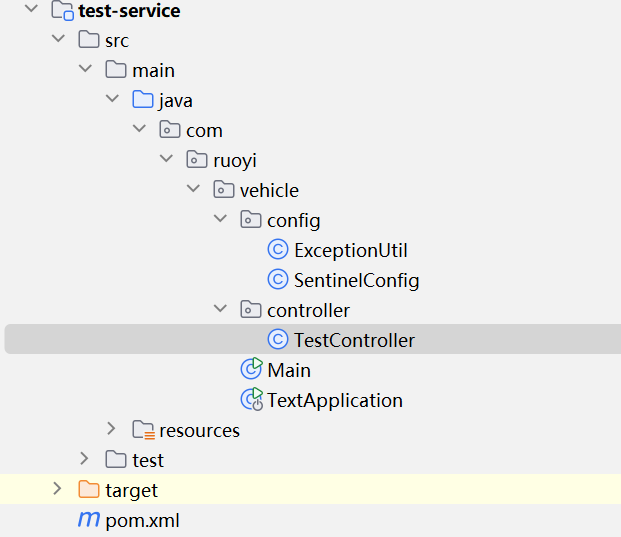Collapse the controller package
Viewport: 621px width, 537px height.
click(220, 310)
